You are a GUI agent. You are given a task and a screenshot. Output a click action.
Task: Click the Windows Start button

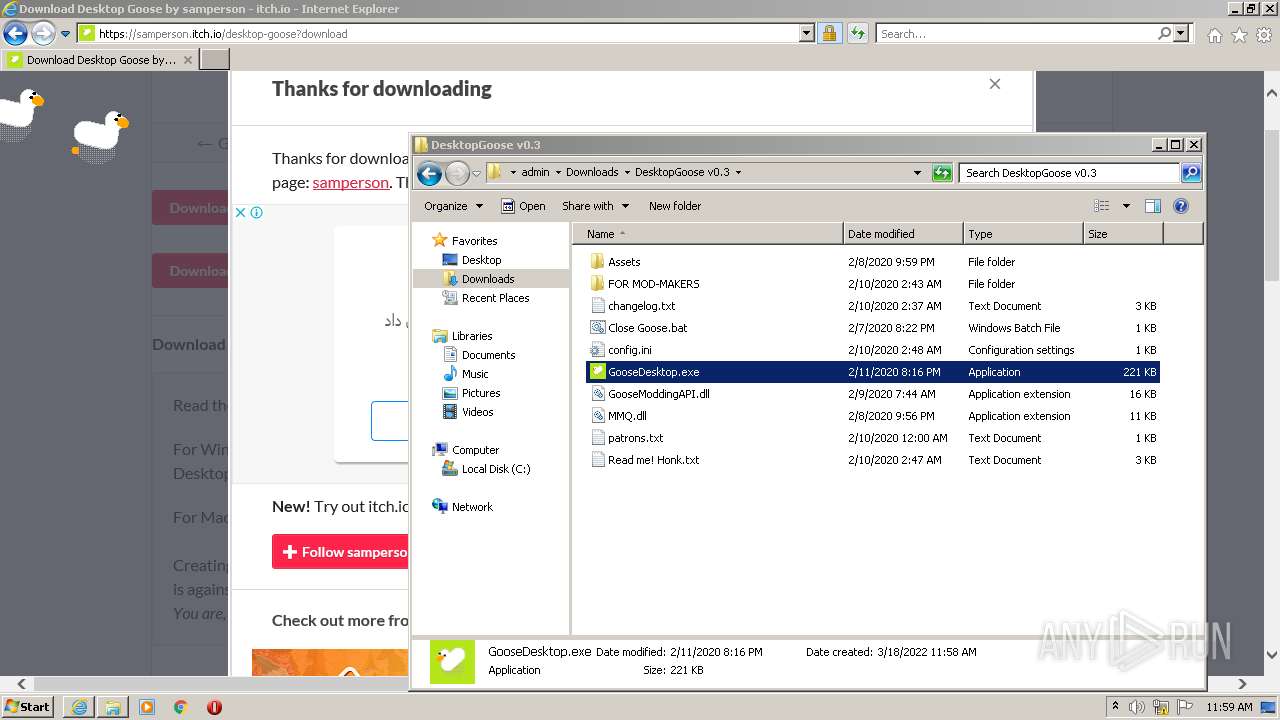[28, 707]
